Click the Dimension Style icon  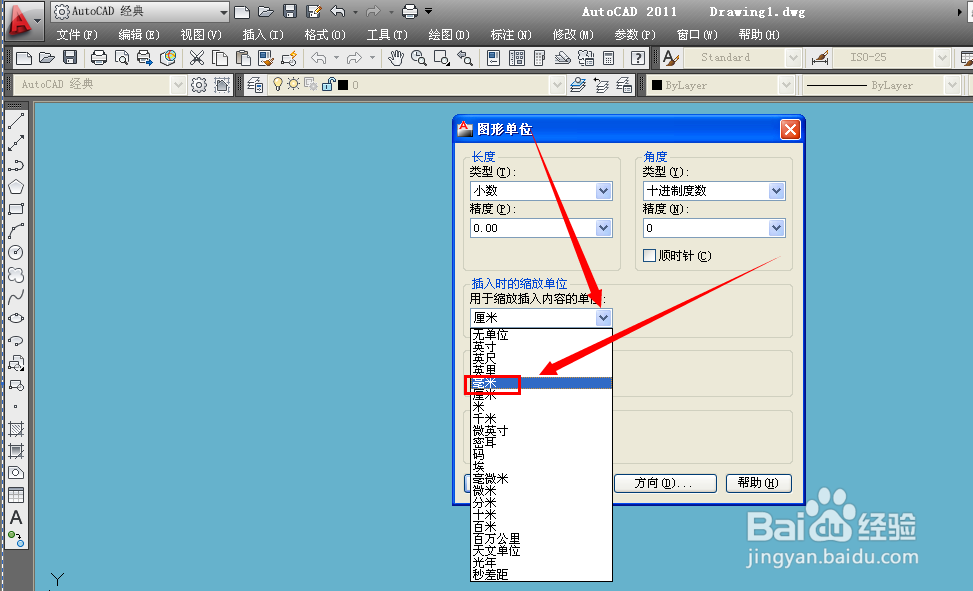(820, 58)
